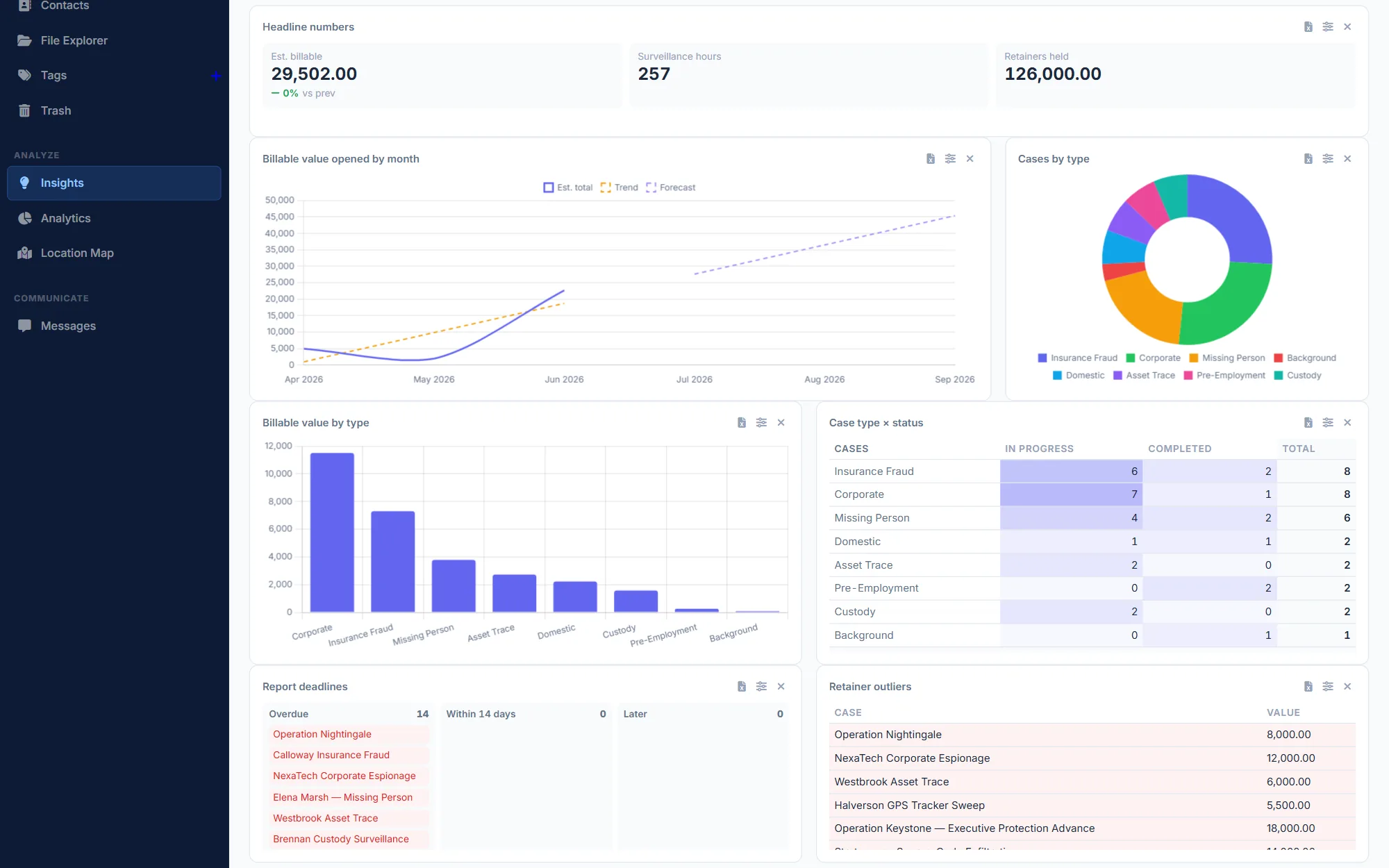Close Retainer outliers panel

(x=1347, y=686)
